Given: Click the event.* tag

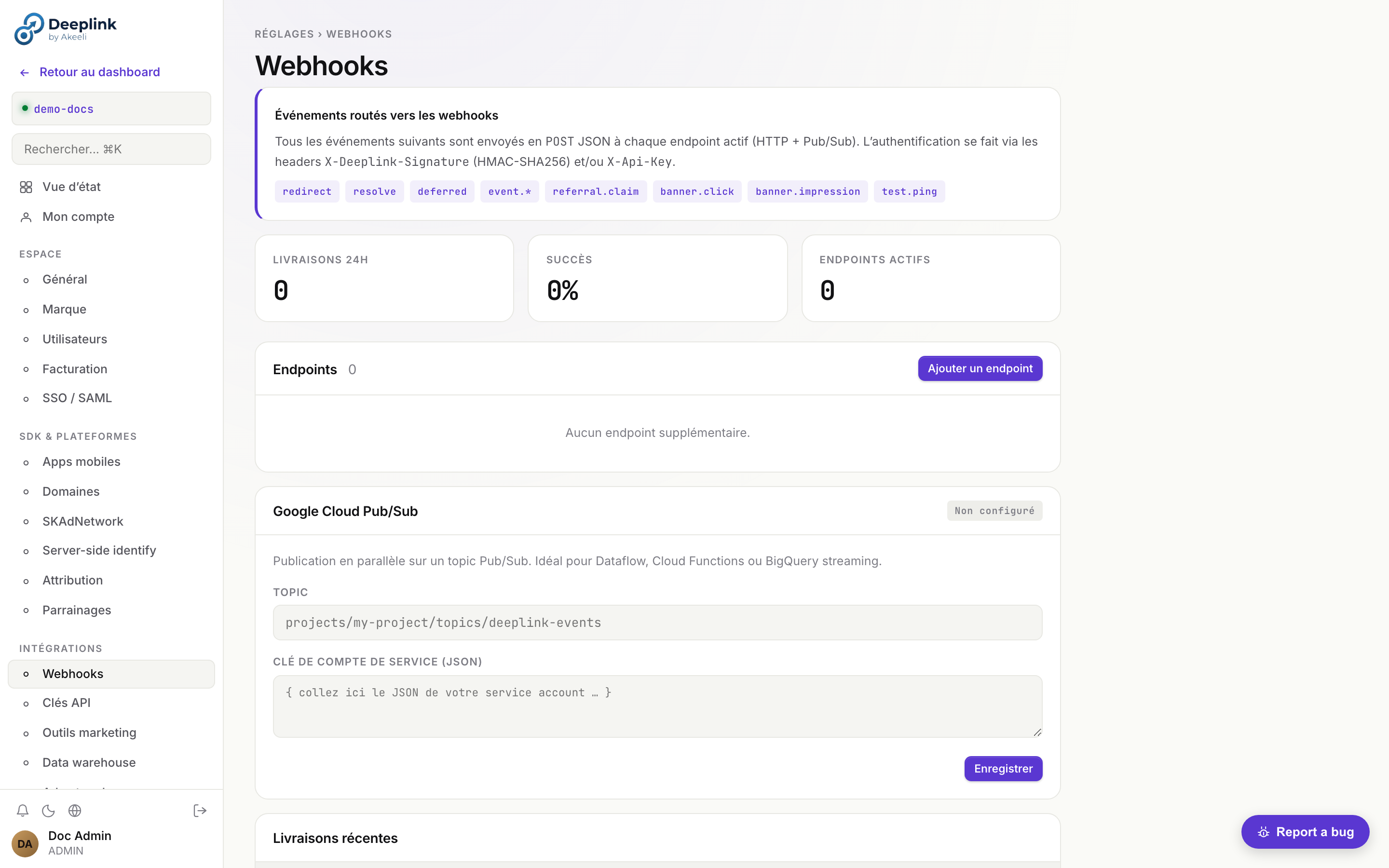Looking at the screenshot, I should click(510, 192).
